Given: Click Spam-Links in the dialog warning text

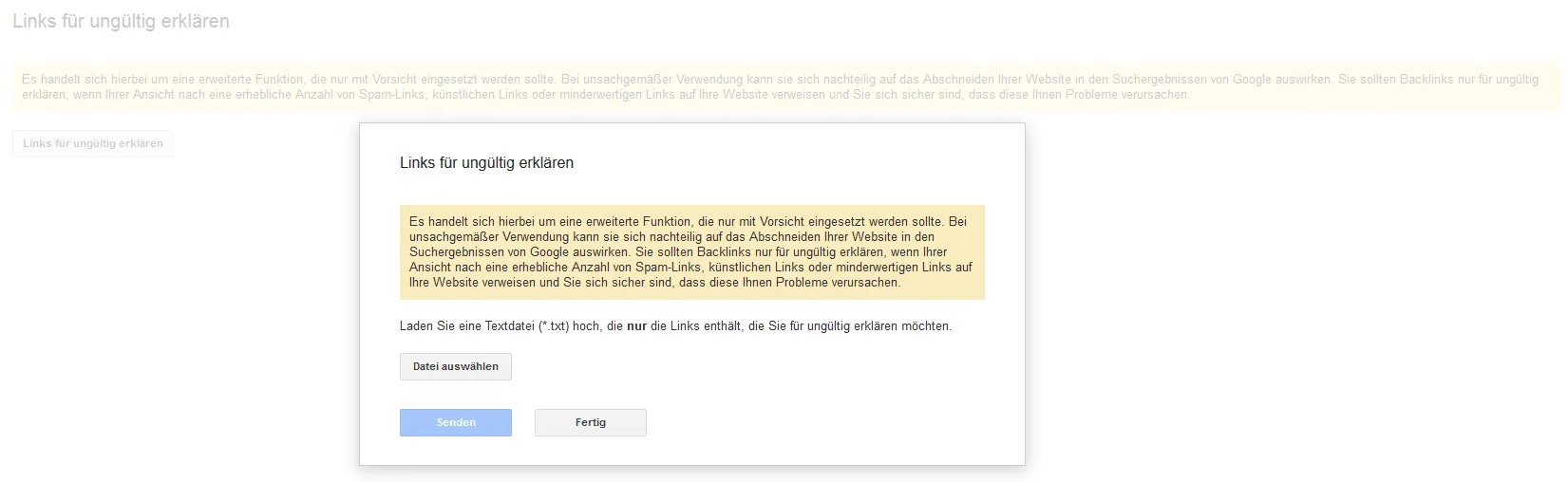Looking at the screenshot, I should click(x=668, y=268).
